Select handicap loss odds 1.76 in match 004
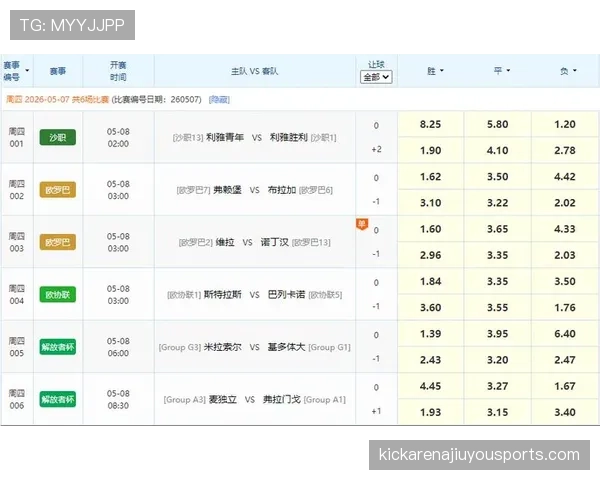600x480 pixels. [565, 308]
